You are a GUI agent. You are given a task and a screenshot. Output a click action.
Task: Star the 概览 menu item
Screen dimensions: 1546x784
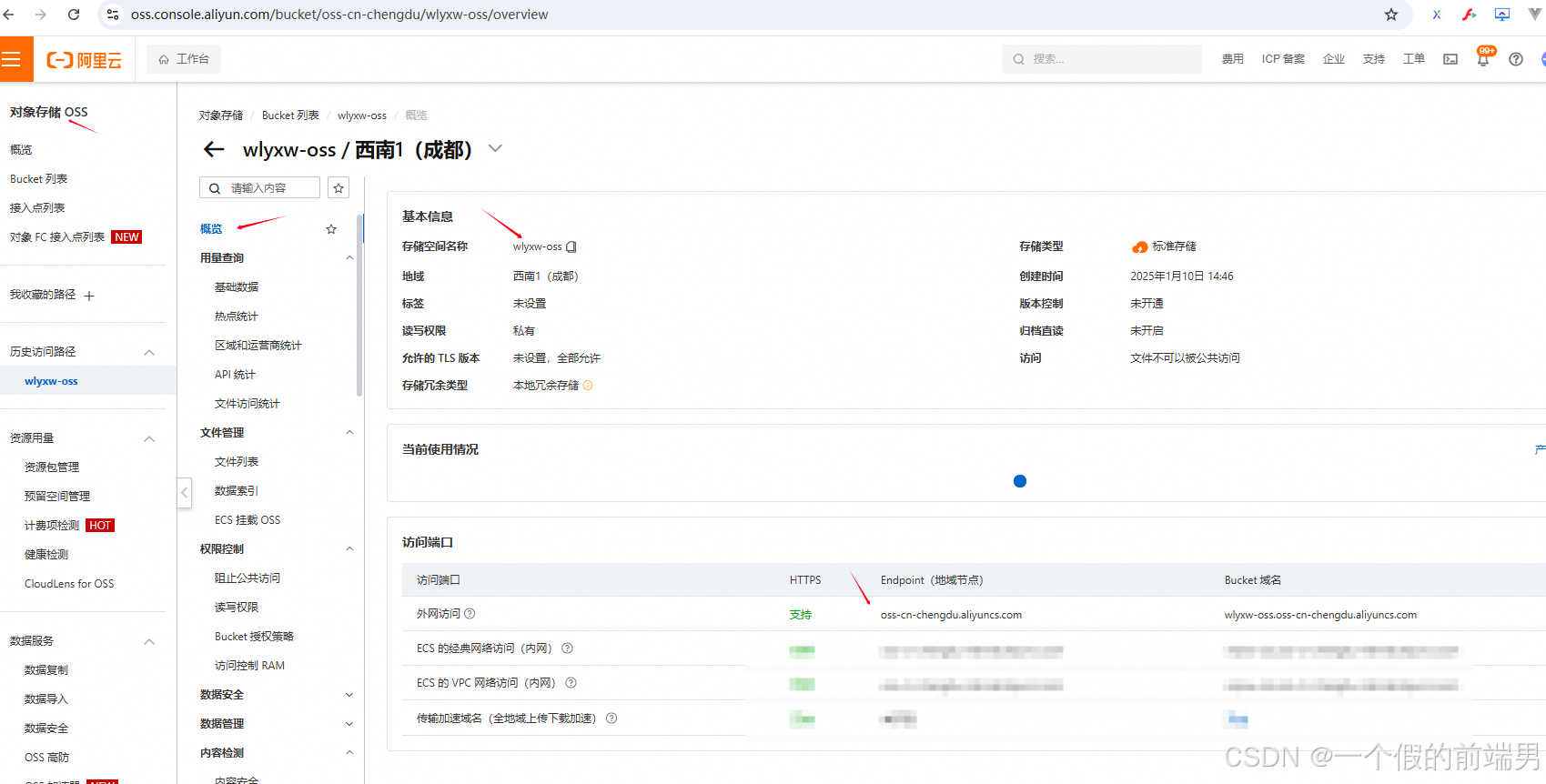331,229
